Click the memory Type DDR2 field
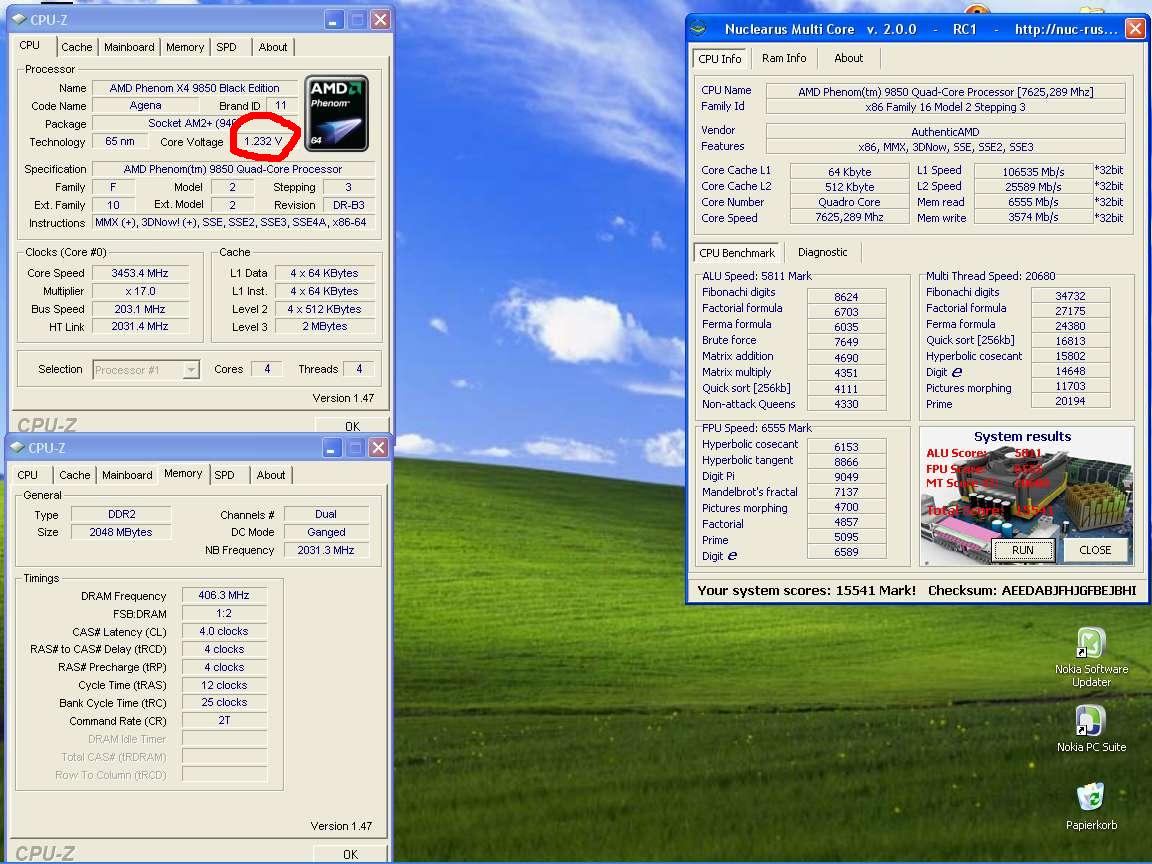 pyautogui.click(x=121, y=514)
